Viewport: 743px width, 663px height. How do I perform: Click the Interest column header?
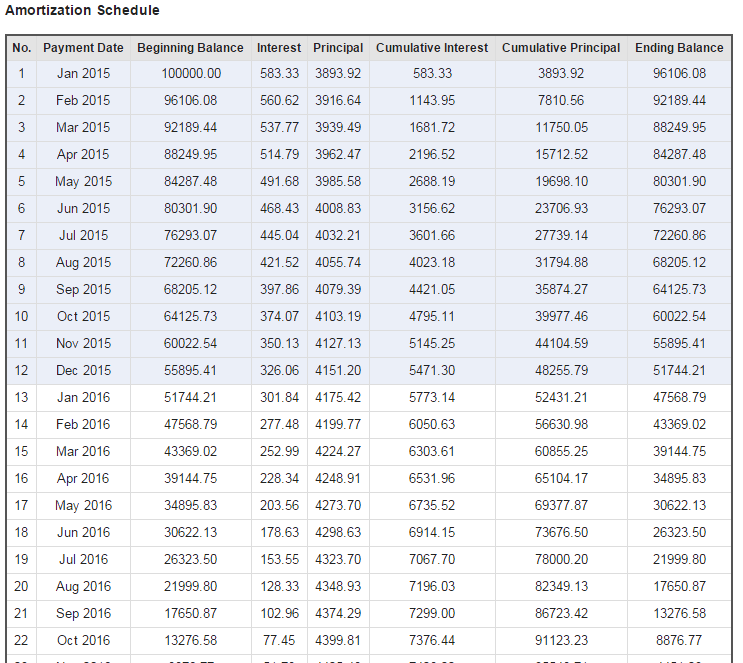279,48
